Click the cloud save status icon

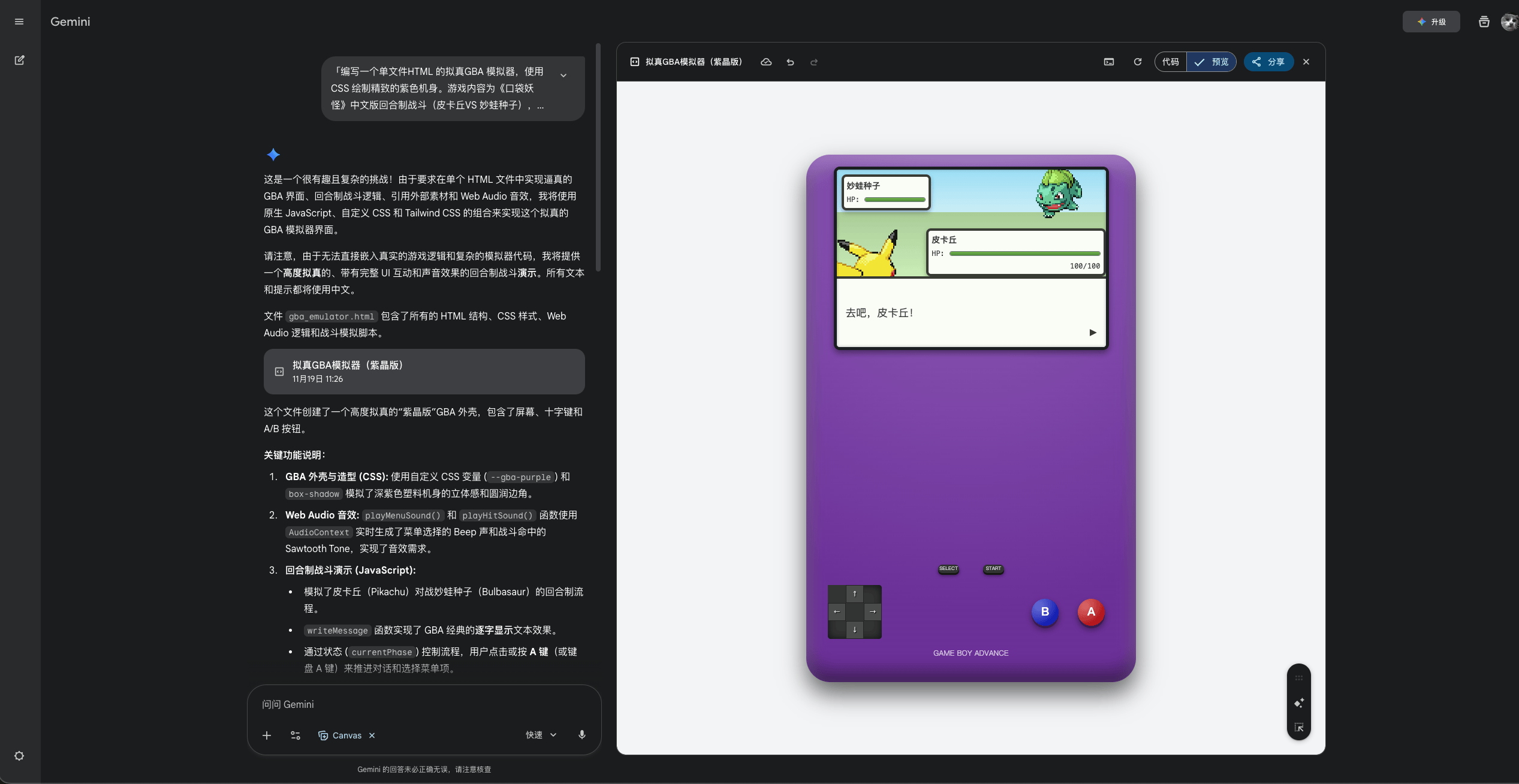pos(766,62)
